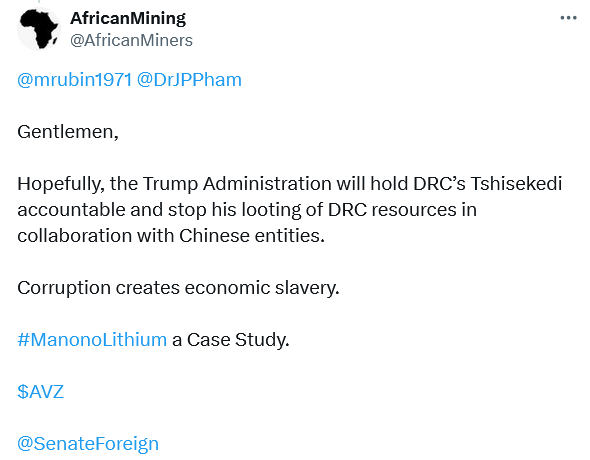Click the Africa silhouette profile avatar
The height and width of the screenshot is (460, 590).
coord(39,29)
